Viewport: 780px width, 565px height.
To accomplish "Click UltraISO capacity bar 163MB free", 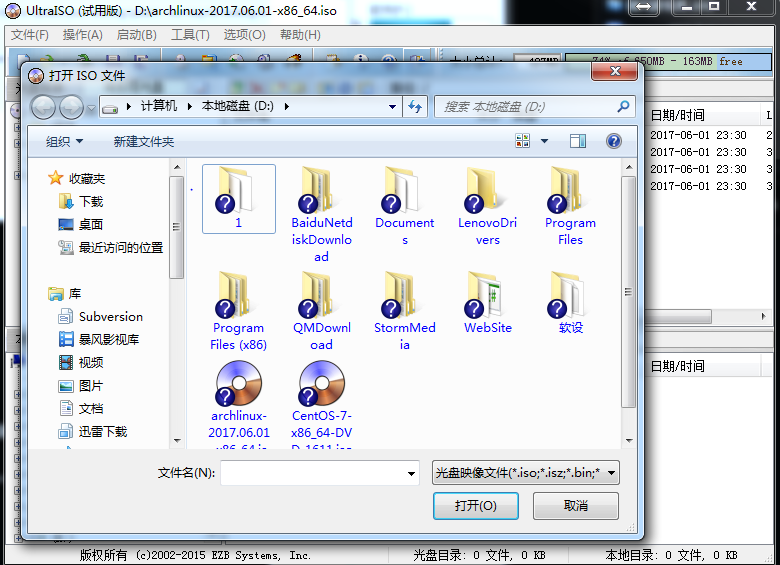I will pos(669,61).
